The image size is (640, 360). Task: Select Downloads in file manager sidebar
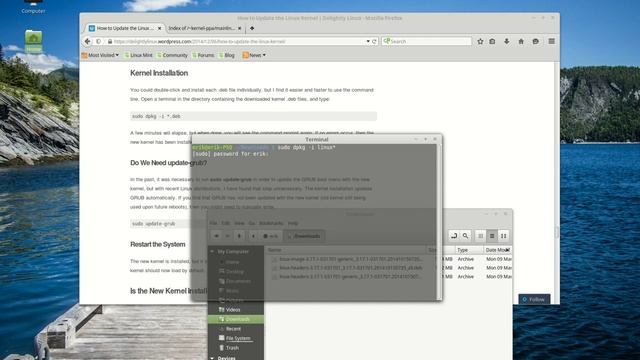pos(236,319)
